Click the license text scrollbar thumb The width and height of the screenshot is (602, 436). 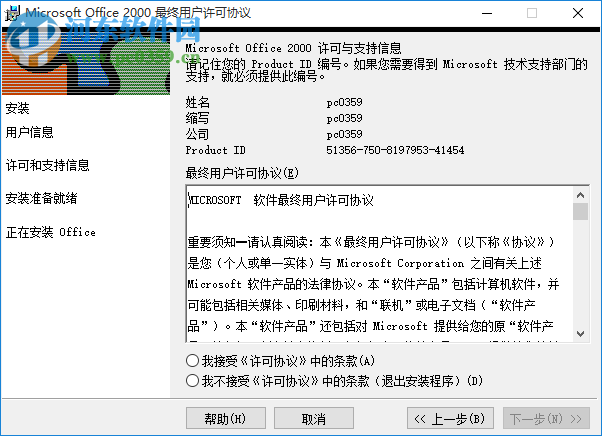580,211
